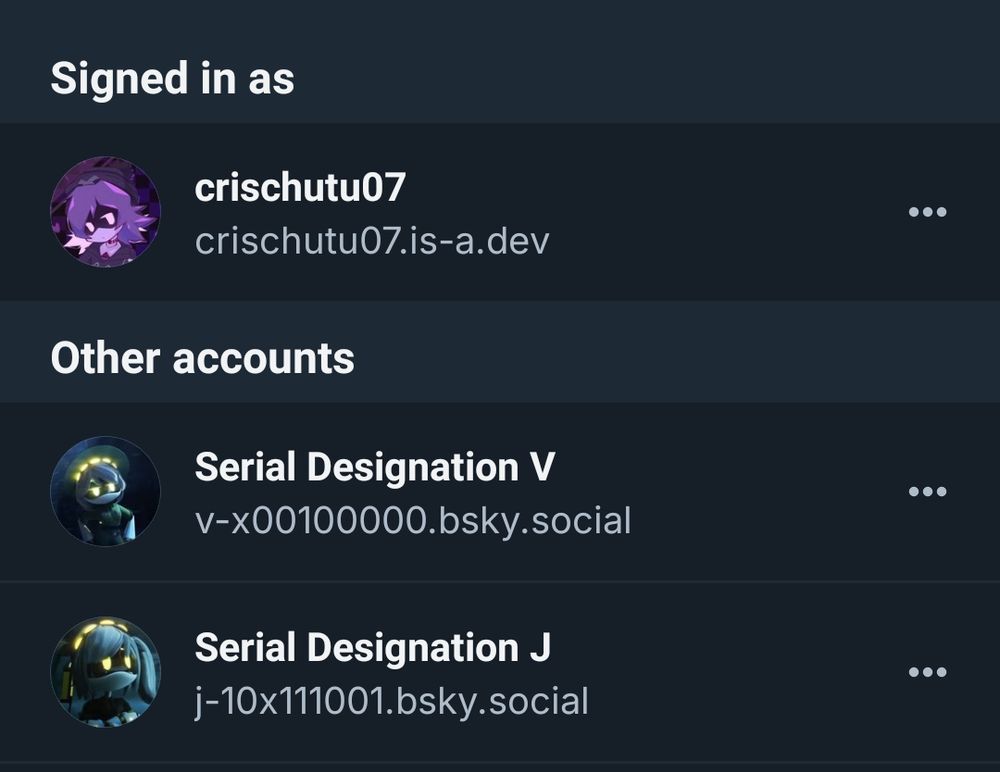1000x772 pixels.
Task: Open options menu for crischutu07 account
Action: coord(927,212)
